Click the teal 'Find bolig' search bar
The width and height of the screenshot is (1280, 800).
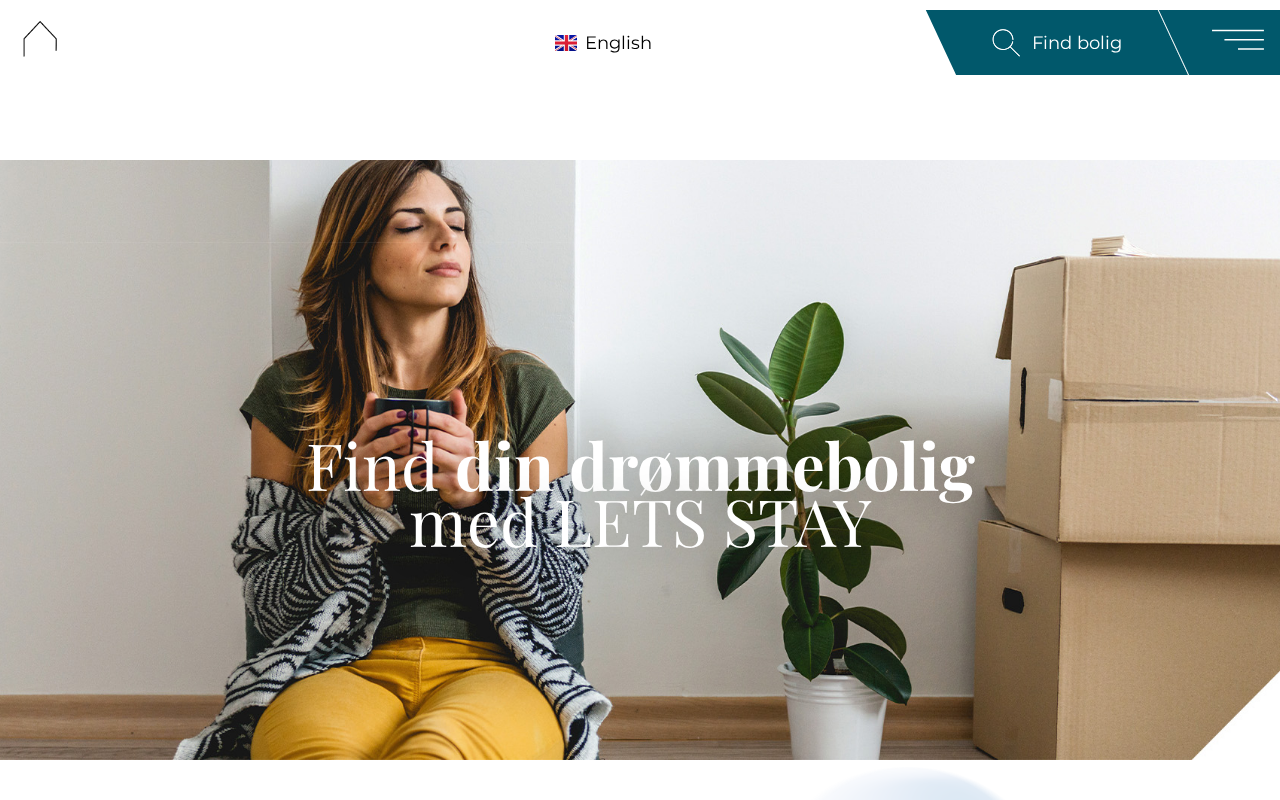pyautogui.click(x=1055, y=43)
